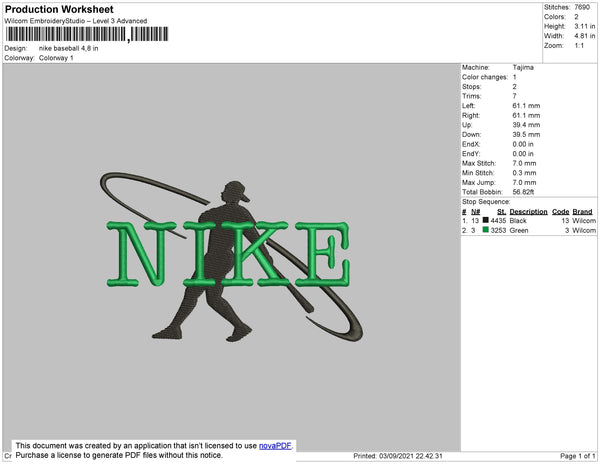The height and width of the screenshot is (464, 600).
Task: Click the 'Black' thread description
Action: (518, 221)
